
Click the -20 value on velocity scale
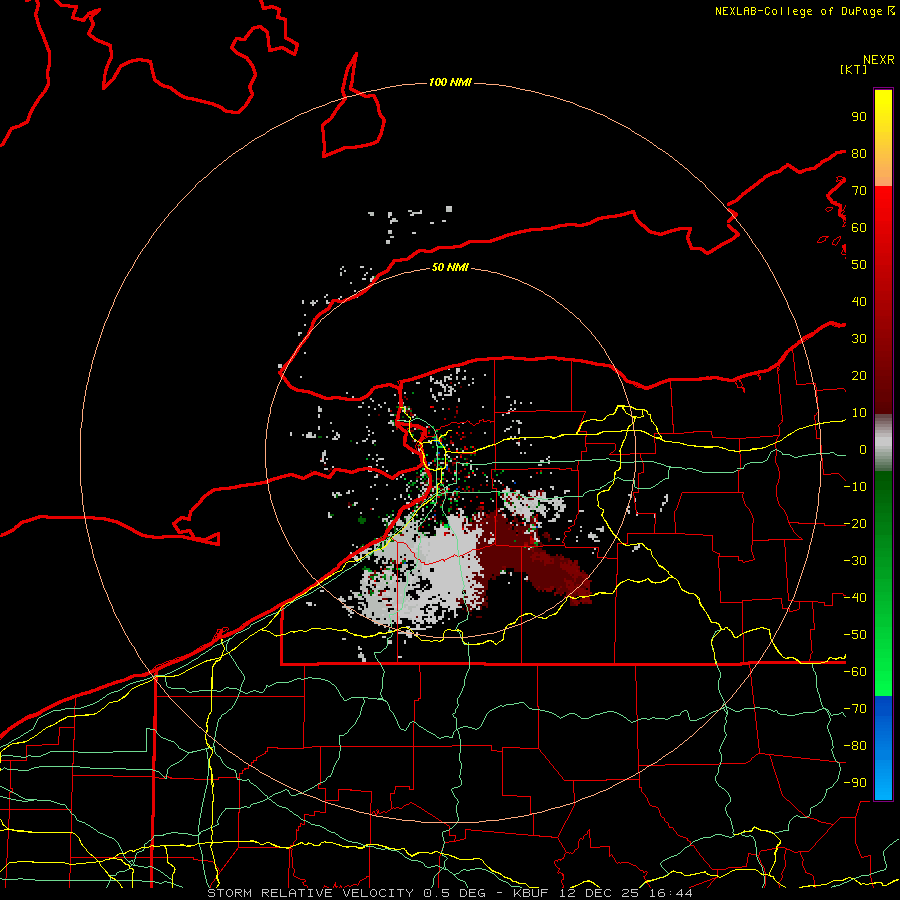(855, 523)
